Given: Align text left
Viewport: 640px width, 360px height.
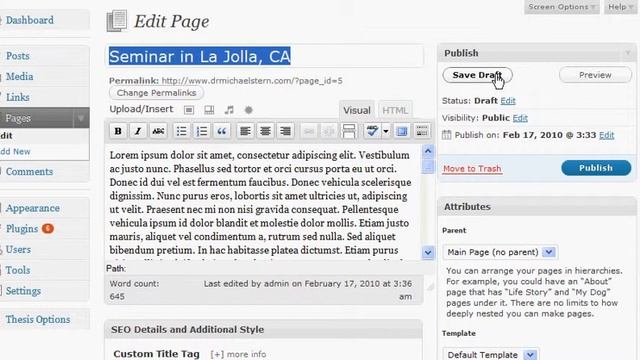Looking at the screenshot, I should click(245, 131).
